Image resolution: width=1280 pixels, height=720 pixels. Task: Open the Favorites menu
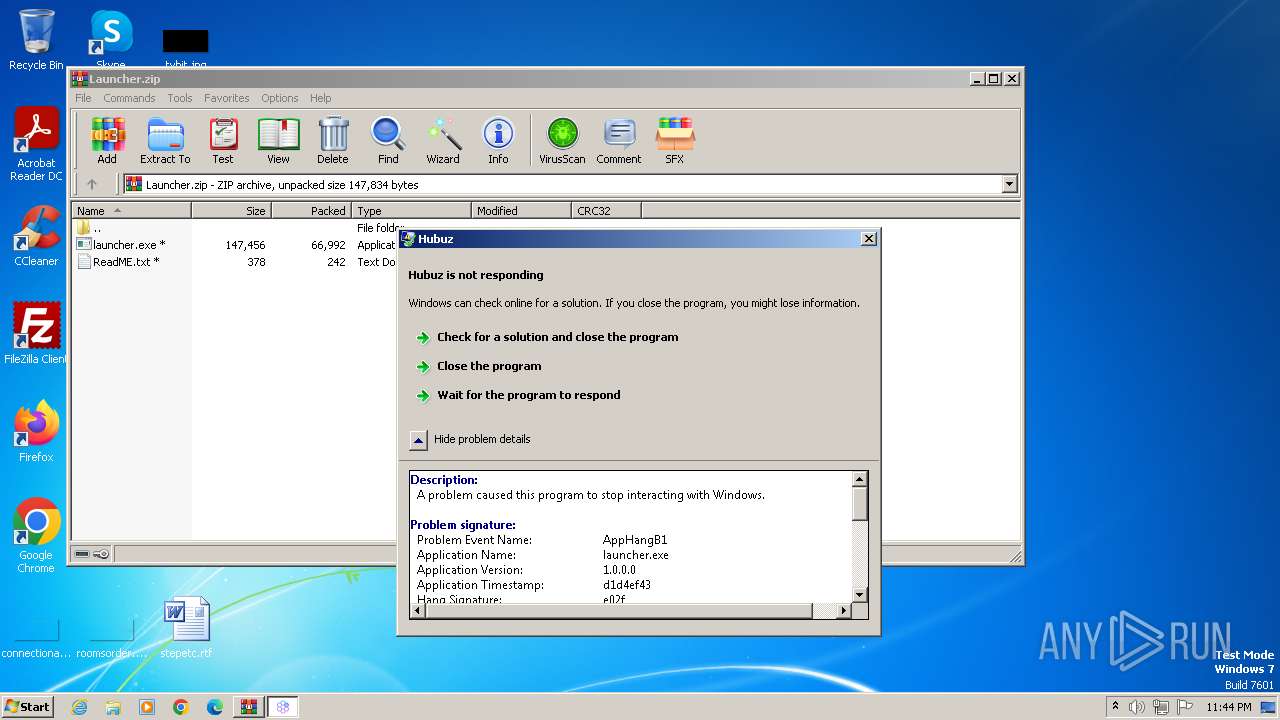(x=227, y=98)
